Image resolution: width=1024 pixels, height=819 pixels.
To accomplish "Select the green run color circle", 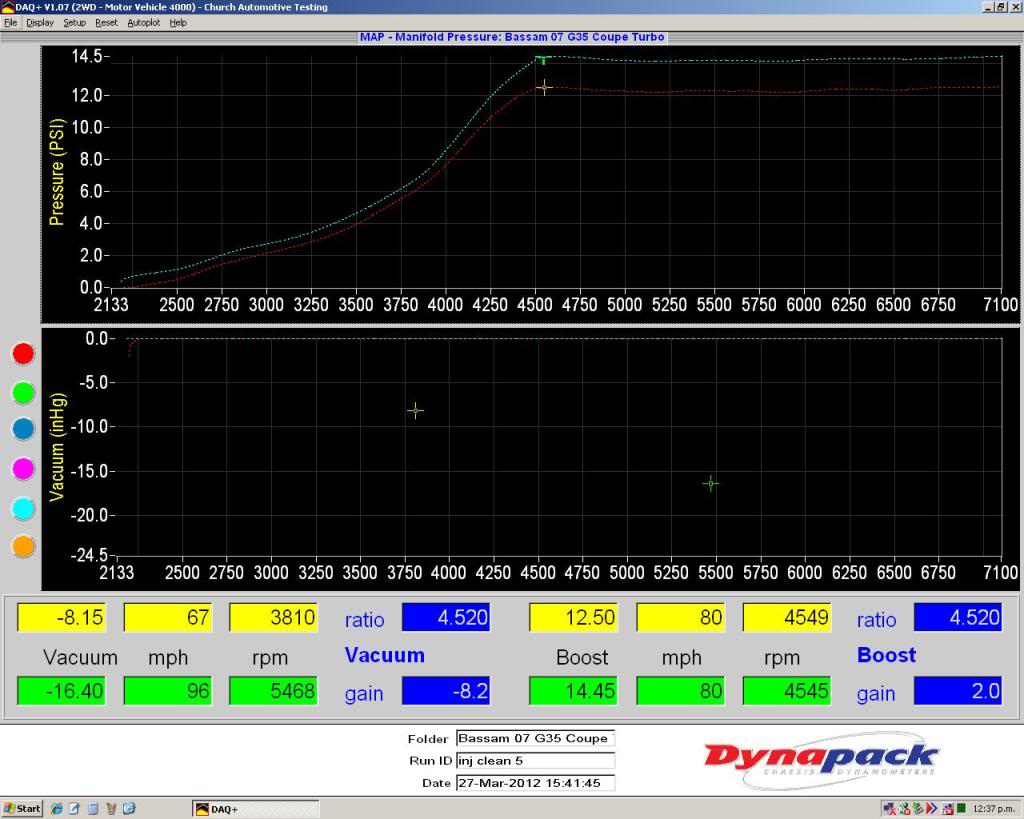I will (24, 393).
